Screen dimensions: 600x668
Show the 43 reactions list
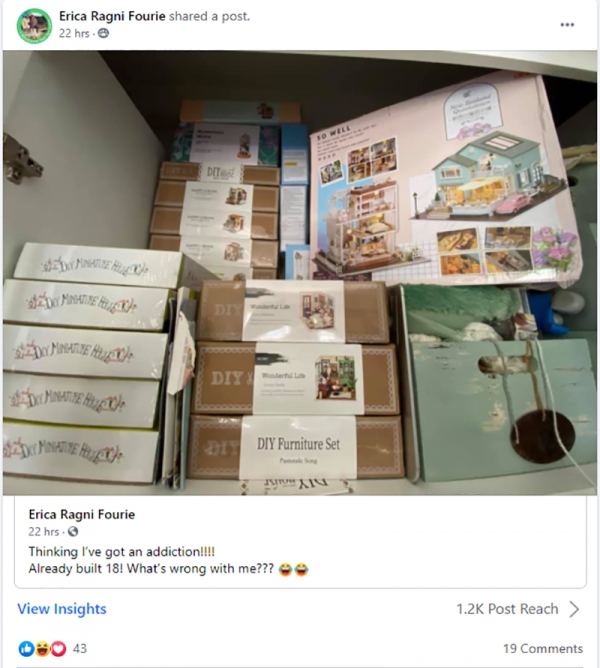click(x=80, y=648)
